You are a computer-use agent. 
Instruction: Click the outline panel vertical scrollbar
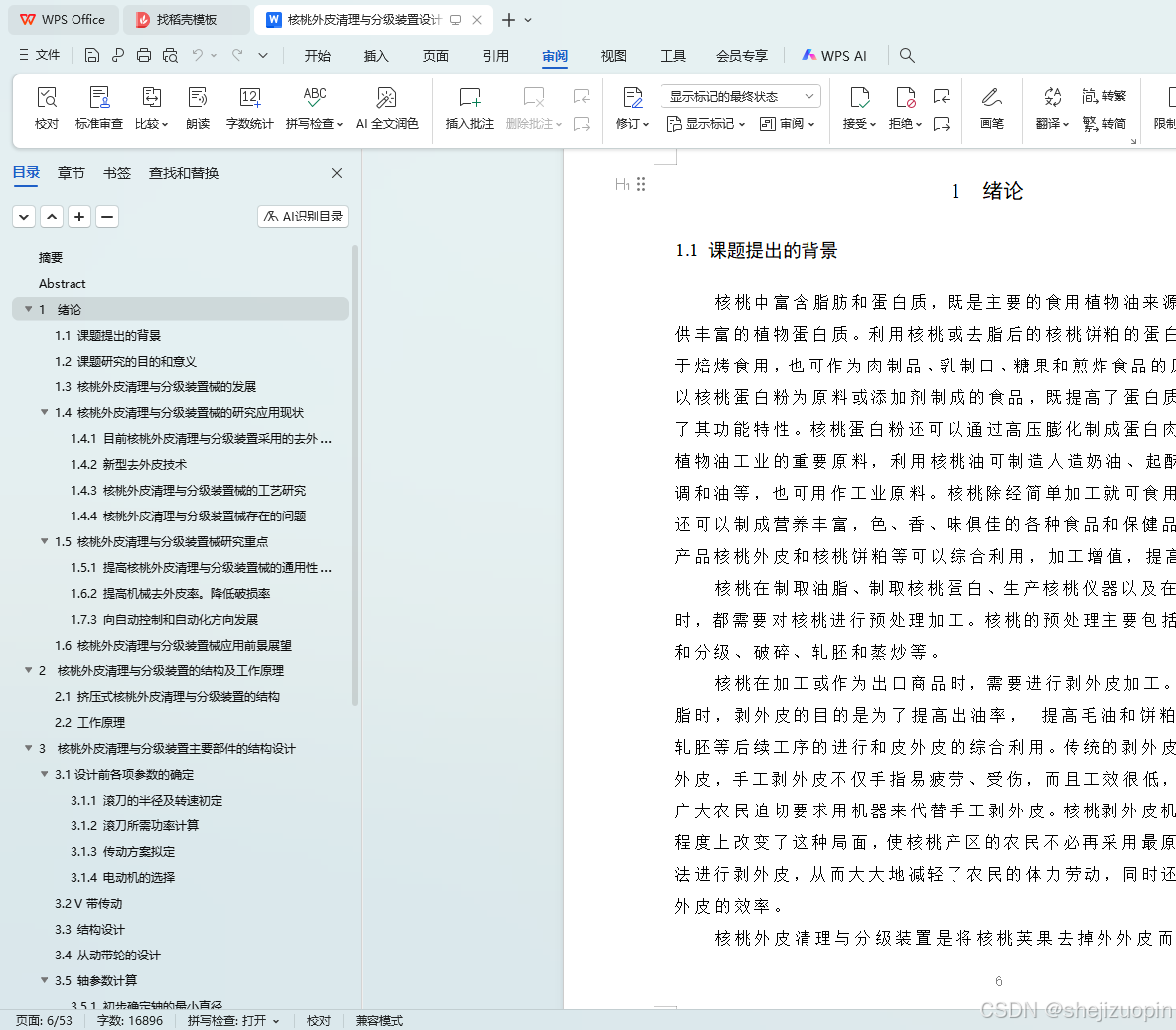[x=354, y=476]
